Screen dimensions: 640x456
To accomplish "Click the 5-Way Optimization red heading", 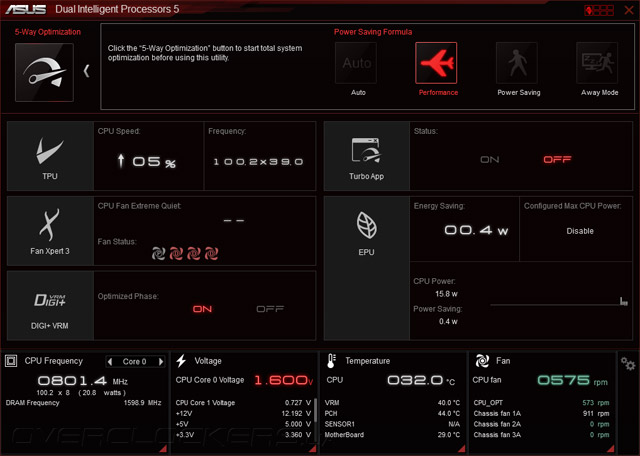I will point(48,32).
